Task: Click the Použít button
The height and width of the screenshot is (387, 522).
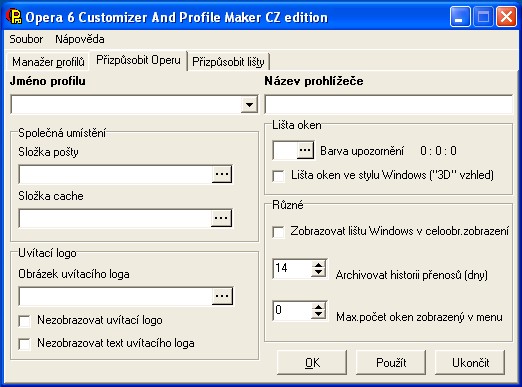Action: 391,362
